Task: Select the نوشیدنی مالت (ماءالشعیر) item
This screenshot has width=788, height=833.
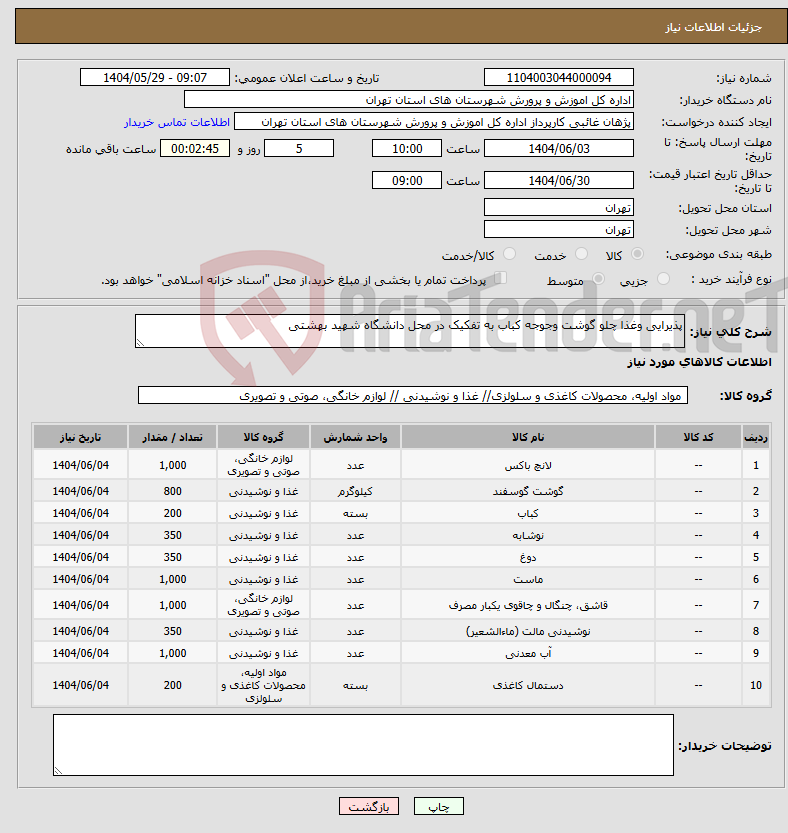Action: point(528,631)
